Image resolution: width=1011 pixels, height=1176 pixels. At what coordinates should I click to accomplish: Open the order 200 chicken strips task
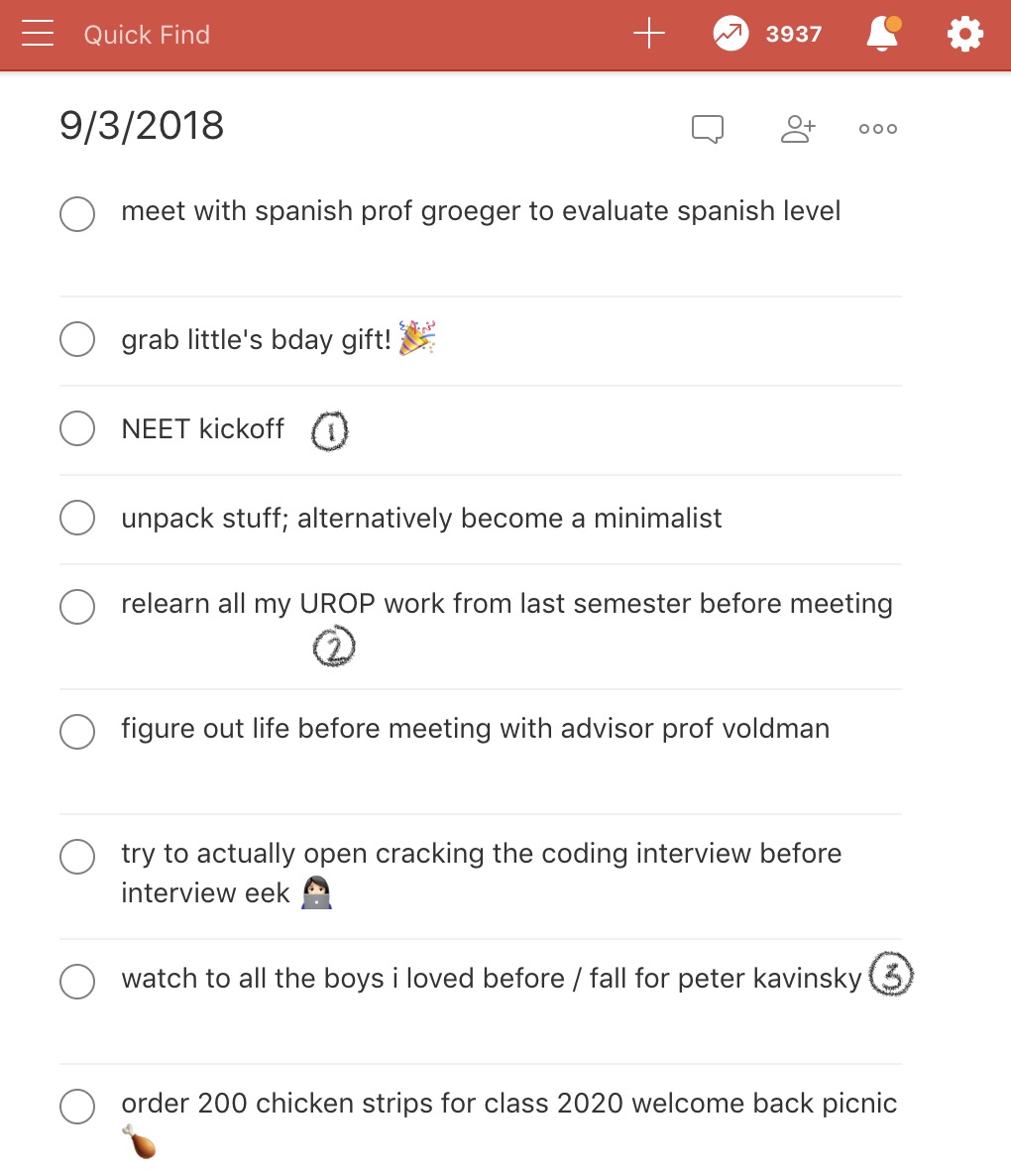click(509, 1121)
